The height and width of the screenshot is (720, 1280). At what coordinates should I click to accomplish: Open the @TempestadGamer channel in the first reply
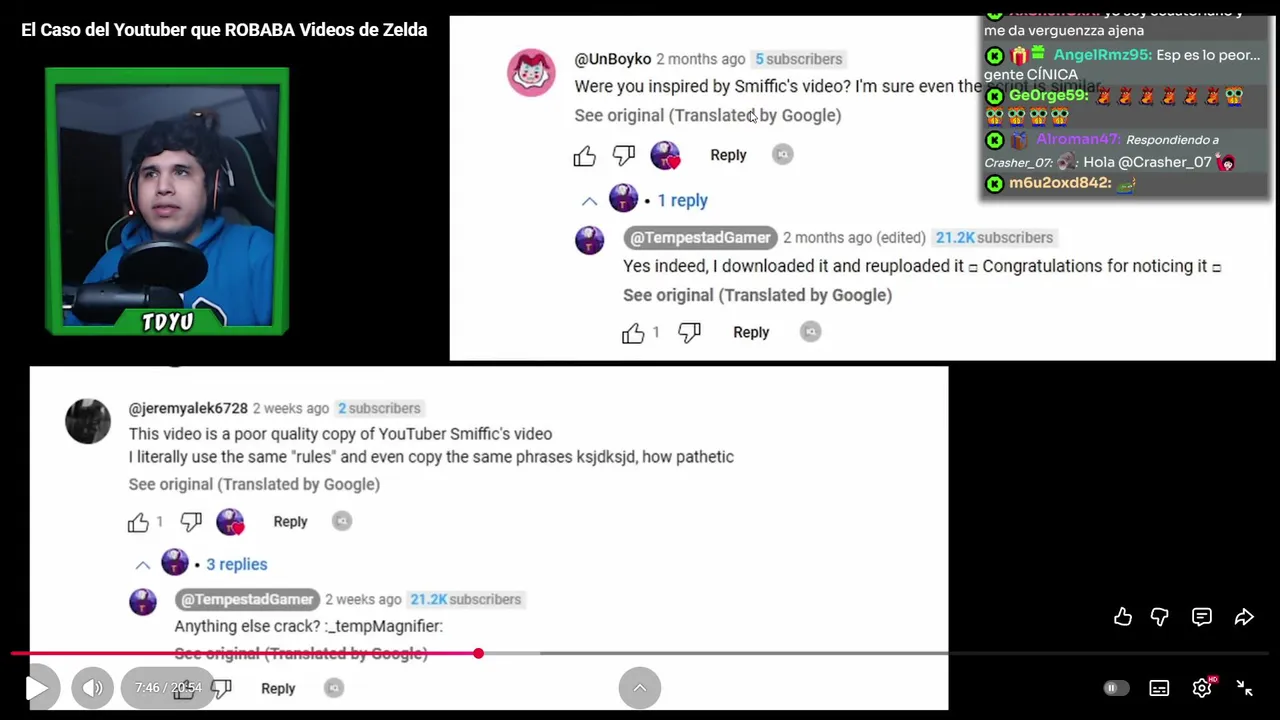(x=700, y=237)
